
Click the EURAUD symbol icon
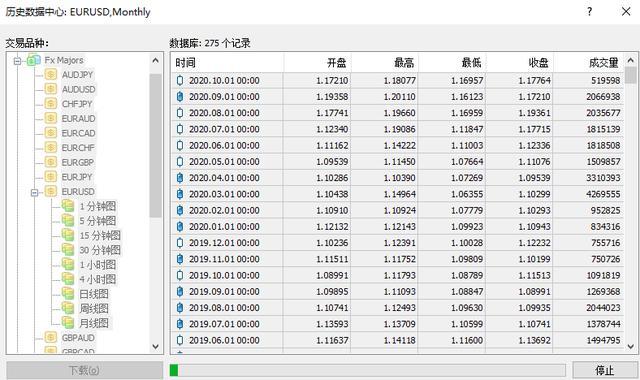coord(51,118)
